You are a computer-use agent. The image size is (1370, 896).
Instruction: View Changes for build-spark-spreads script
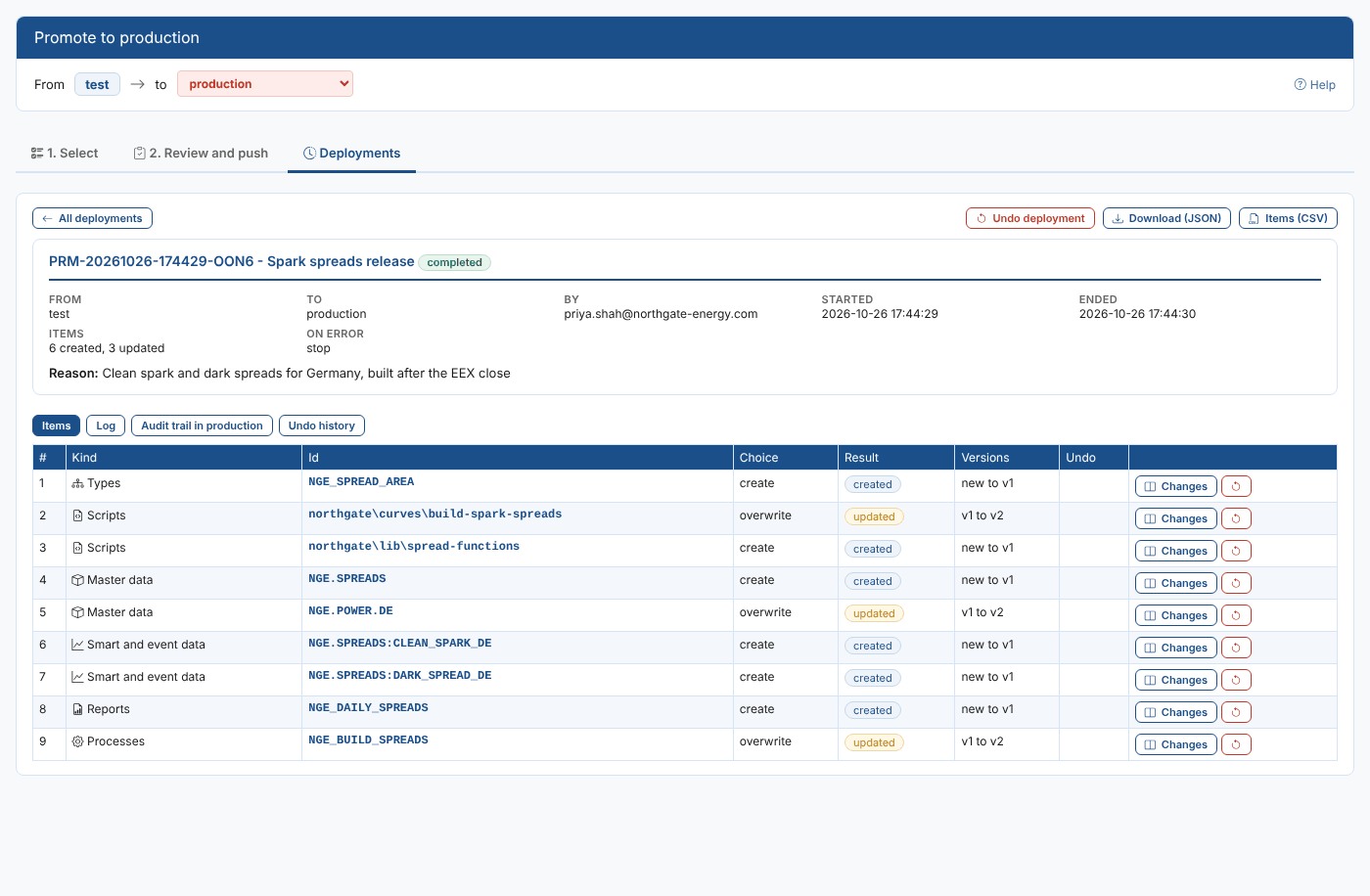click(x=1176, y=518)
